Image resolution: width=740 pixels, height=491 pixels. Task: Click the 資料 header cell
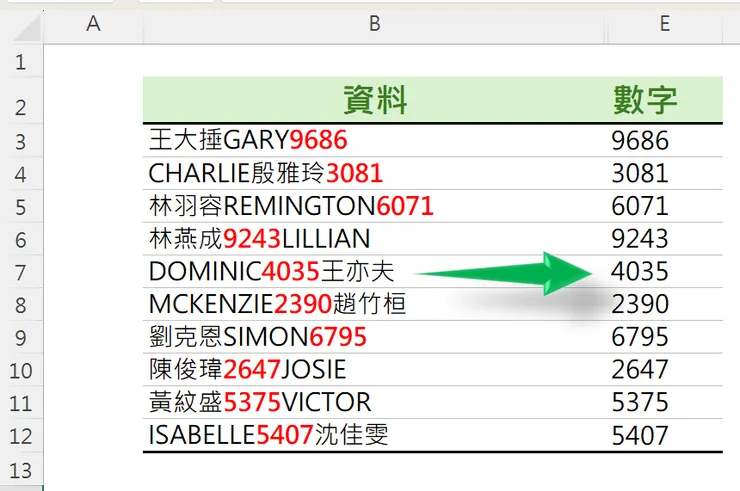click(x=375, y=100)
